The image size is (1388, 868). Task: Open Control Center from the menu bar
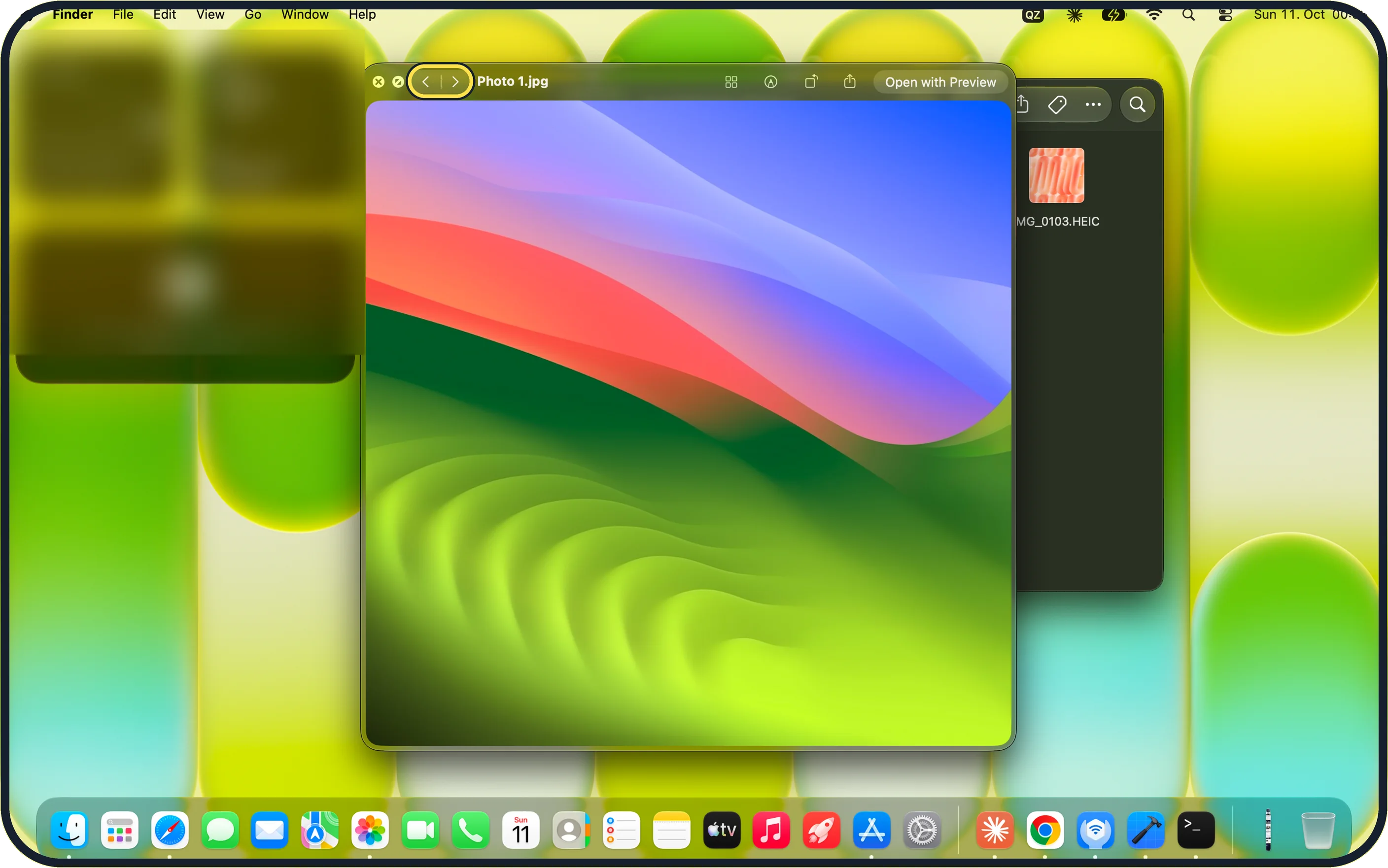pyautogui.click(x=1225, y=15)
